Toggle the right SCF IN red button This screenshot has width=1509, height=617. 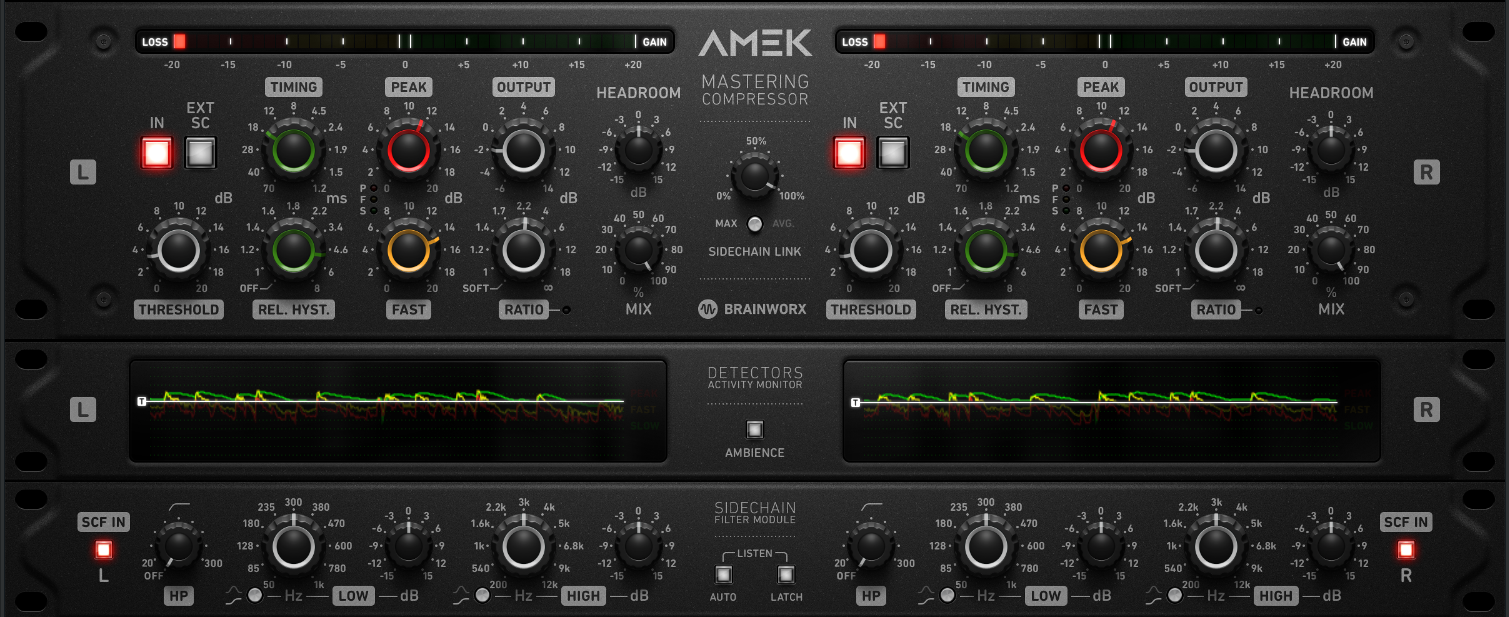tap(1406, 549)
